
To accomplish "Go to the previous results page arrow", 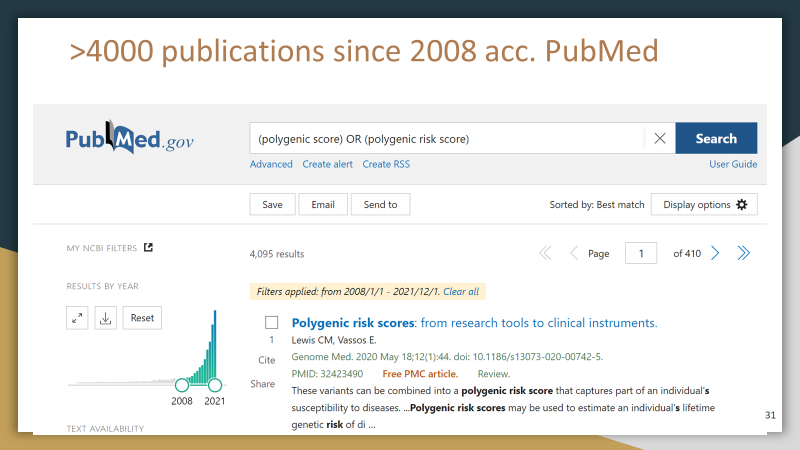I will tap(573, 253).
